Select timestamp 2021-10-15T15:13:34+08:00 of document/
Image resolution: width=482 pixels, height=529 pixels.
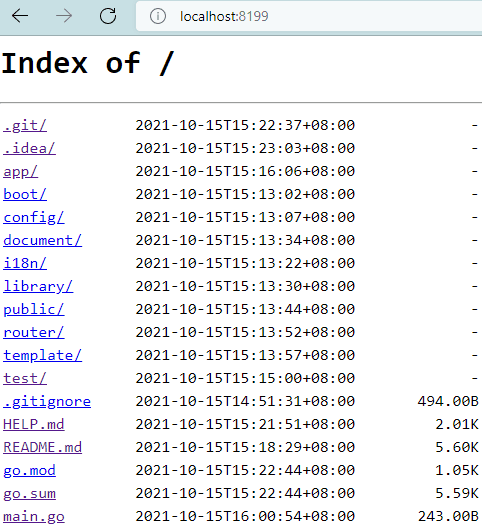(x=245, y=241)
